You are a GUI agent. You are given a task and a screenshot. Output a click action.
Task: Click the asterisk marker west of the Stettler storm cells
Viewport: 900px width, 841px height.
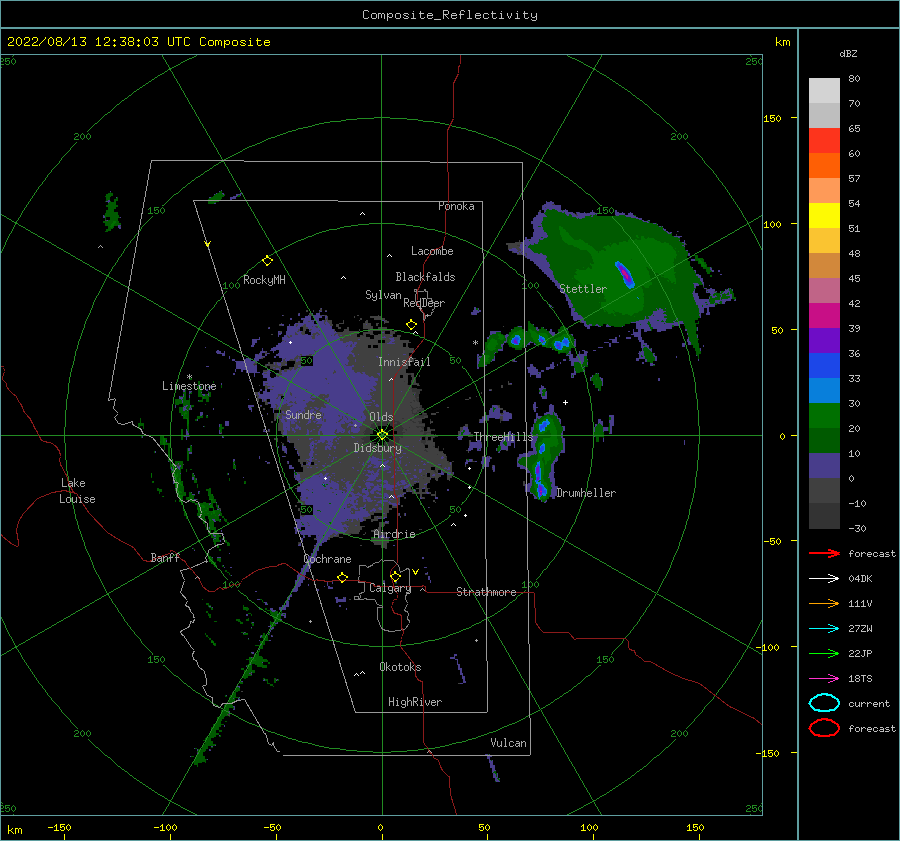pyautogui.click(x=475, y=343)
